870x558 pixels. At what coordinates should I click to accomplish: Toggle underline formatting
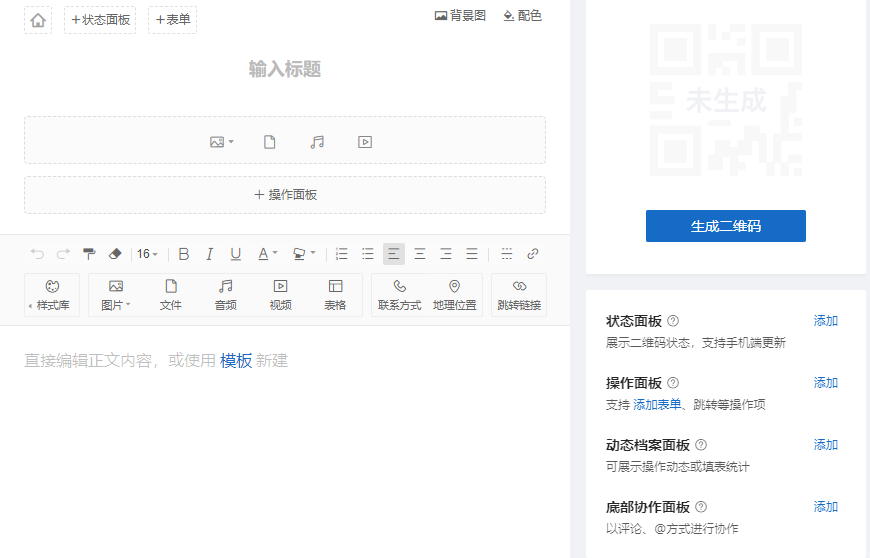click(x=236, y=254)
